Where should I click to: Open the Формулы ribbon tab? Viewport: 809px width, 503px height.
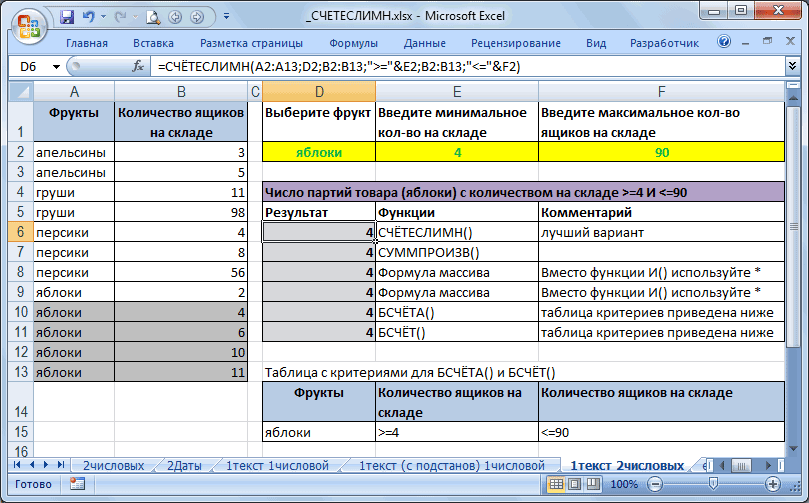coord(353,43)
